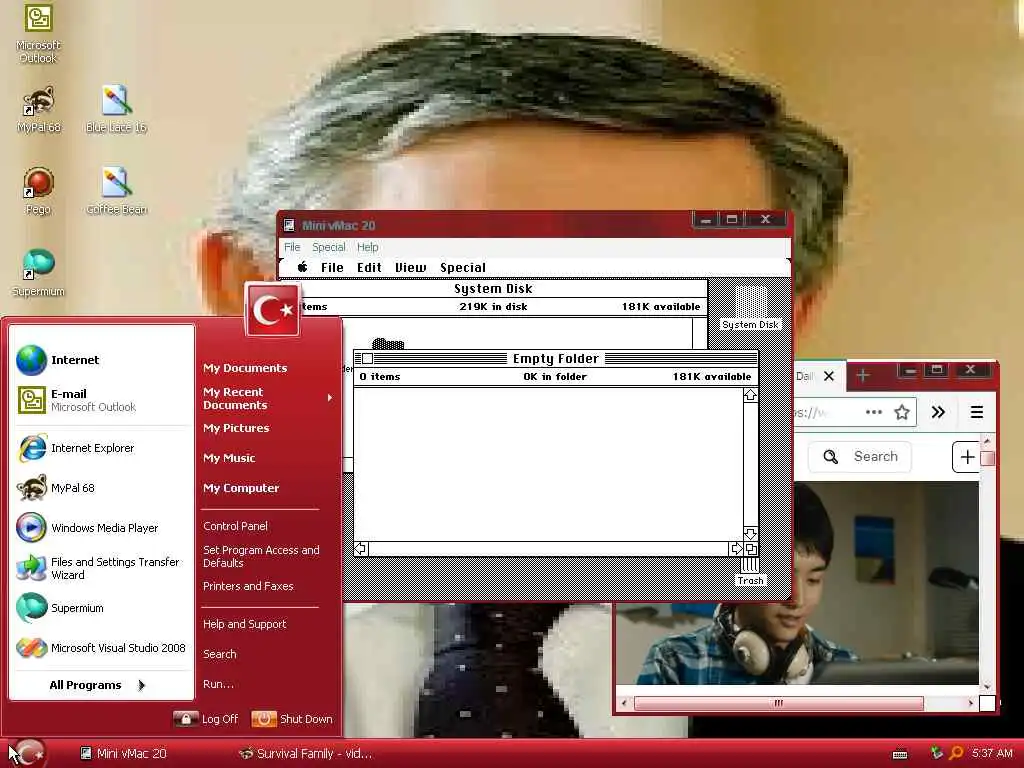The height and width of the screenshot is (768, 1024).
Task: Expand All Programs list
Action: (97, 684)
